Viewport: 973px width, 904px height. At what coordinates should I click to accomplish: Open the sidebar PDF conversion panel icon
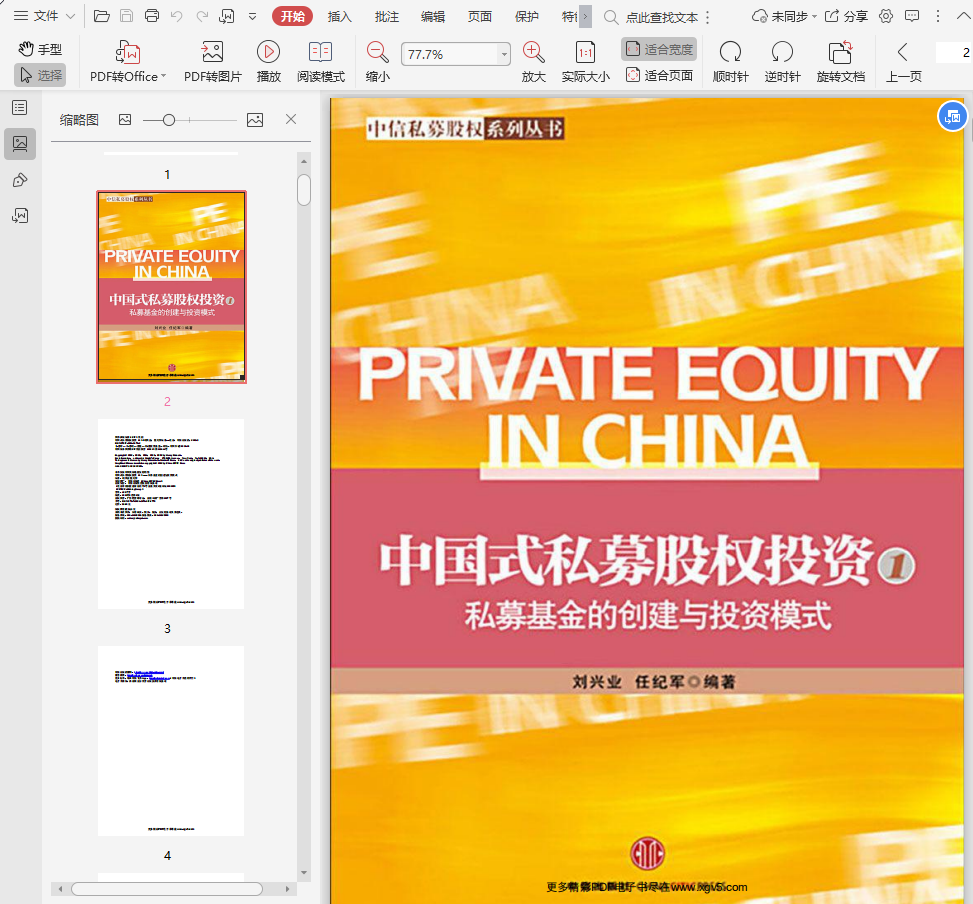[x=20, y=215]
